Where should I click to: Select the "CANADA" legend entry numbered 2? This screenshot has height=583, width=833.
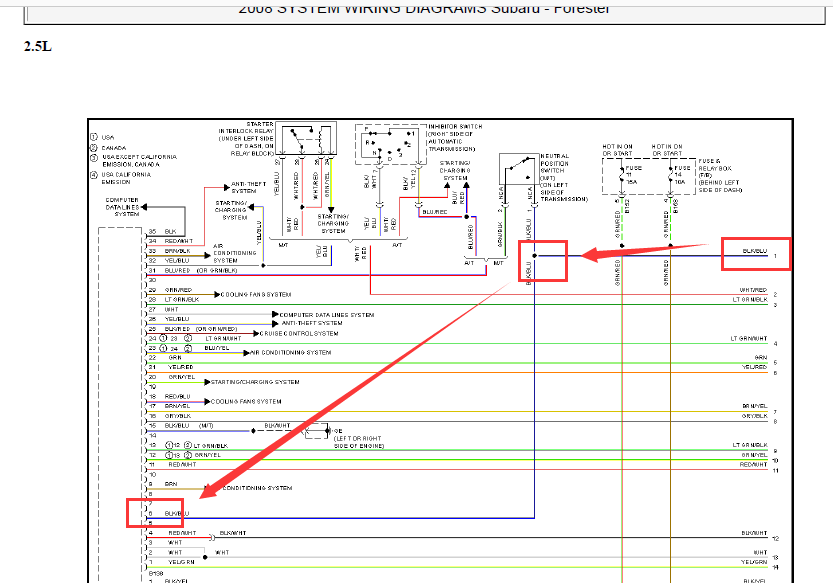pos(108,148)
